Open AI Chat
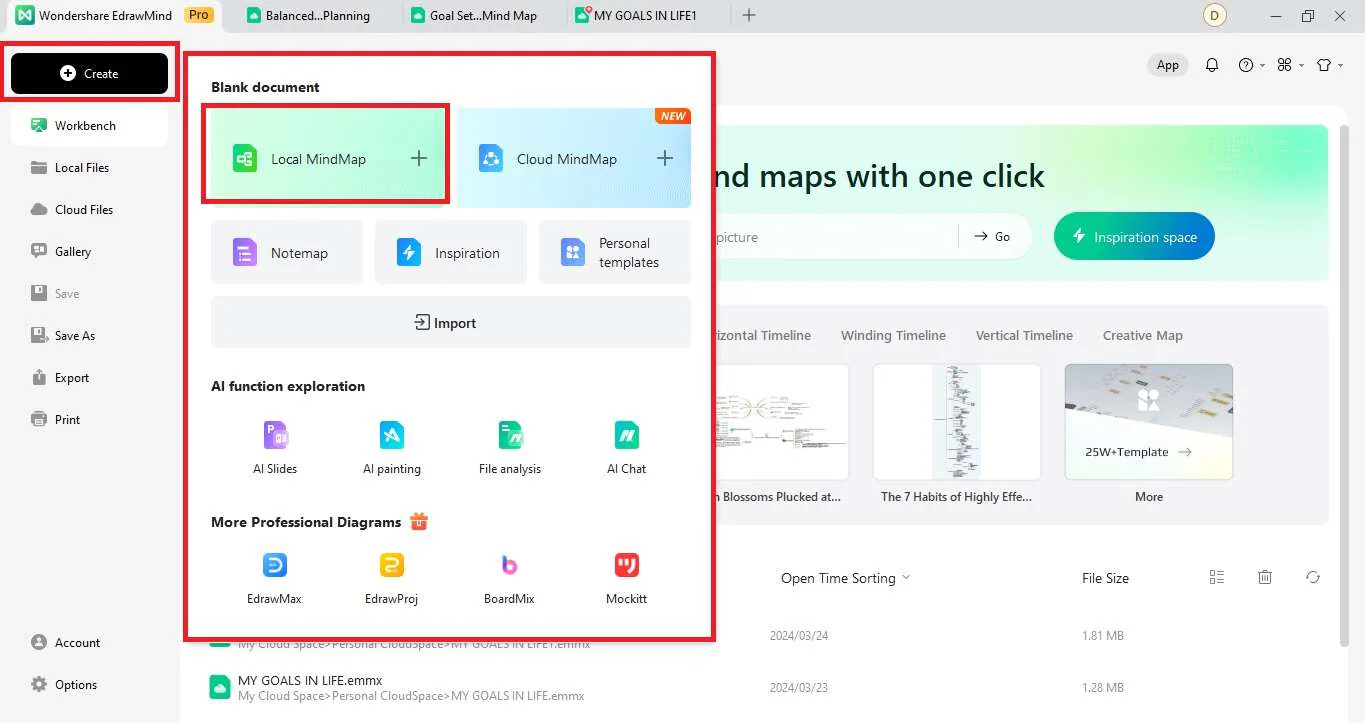The image size is (1365, 723). pyautogui.click(x=627, y=447)
